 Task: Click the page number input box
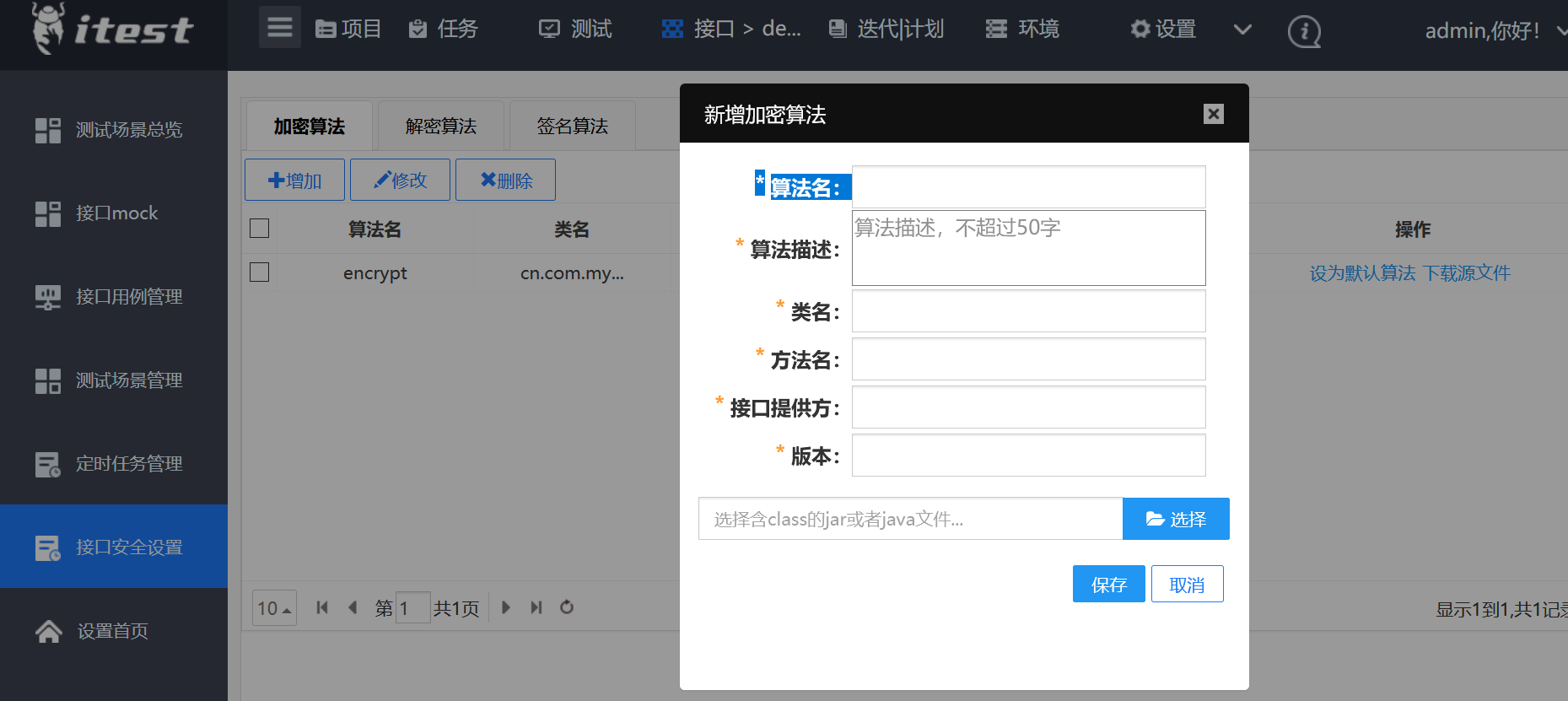413,607
